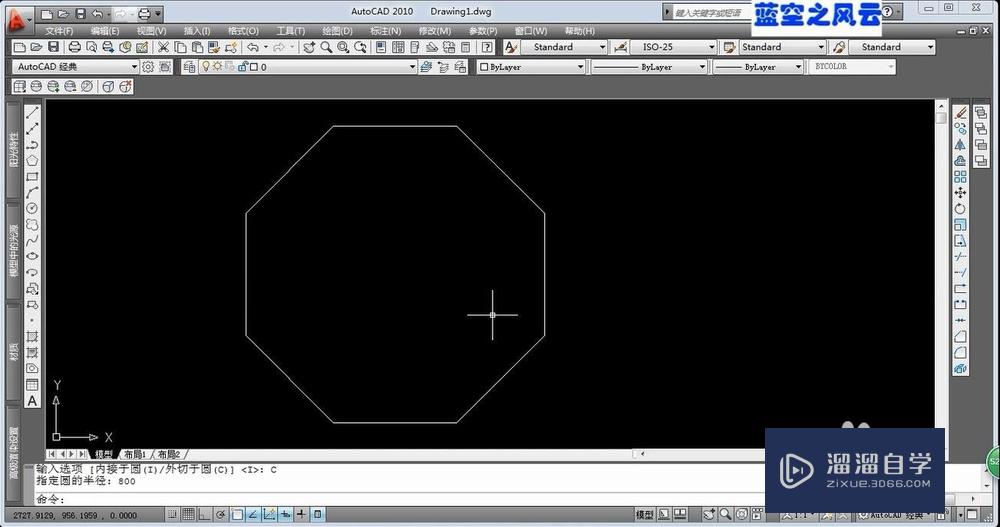This screenshot has height=527, width=1000.
Task: Select the Array tool in modify toolbar
Action: point(960,177)
